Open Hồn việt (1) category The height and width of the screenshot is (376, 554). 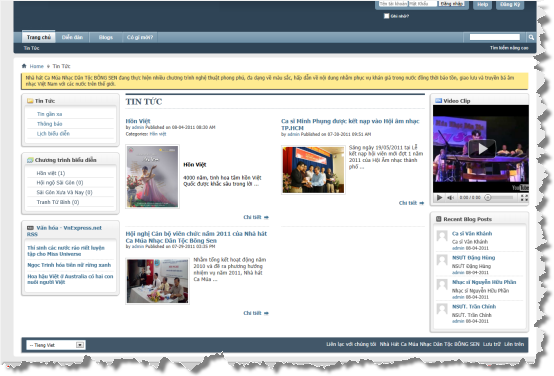point(51,173)
